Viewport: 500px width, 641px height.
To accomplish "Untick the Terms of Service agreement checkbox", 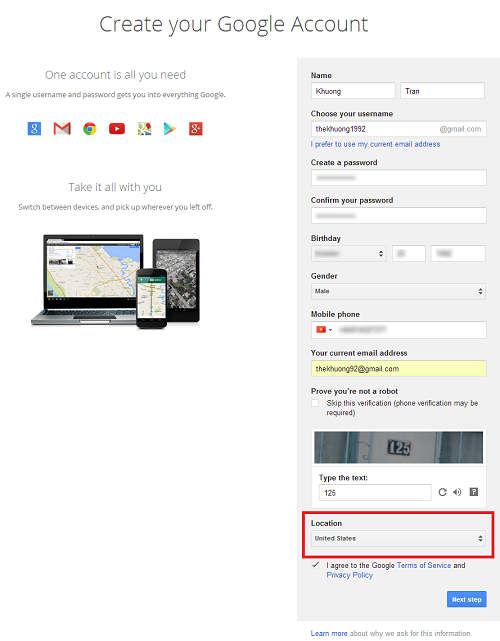I will pos(315,565).
